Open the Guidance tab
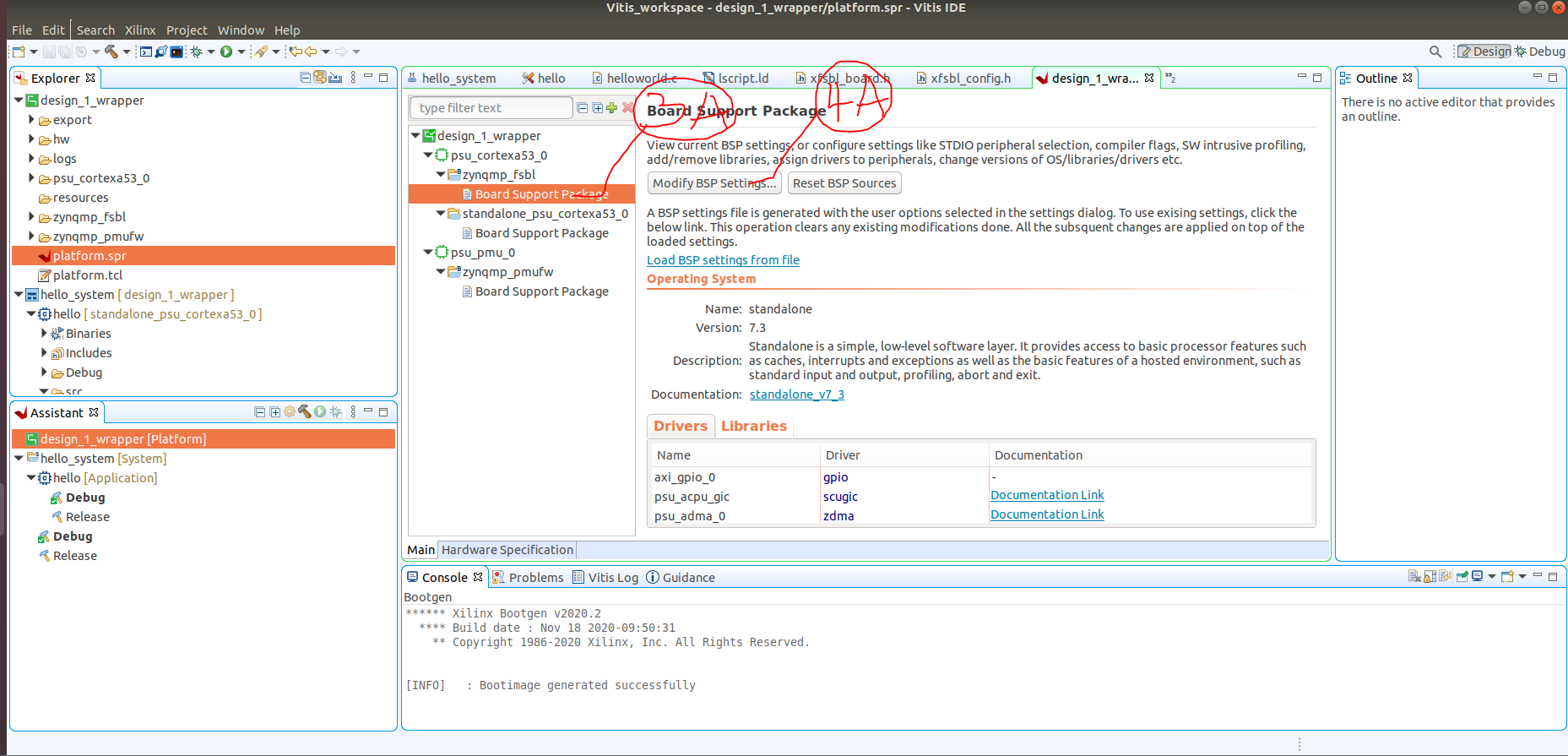Screen dimensions: 1568x756 tap(681, 578)
